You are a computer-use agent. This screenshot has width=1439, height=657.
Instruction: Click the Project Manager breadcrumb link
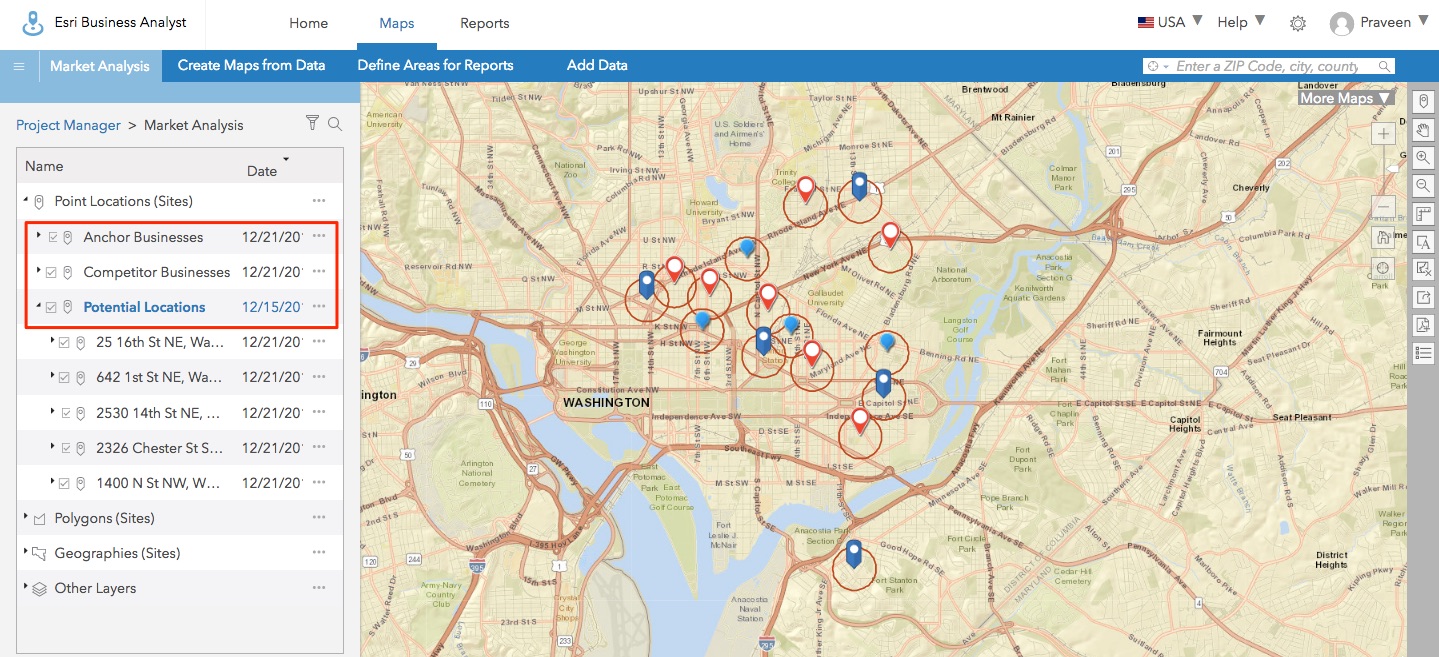[x=68, y=125]
